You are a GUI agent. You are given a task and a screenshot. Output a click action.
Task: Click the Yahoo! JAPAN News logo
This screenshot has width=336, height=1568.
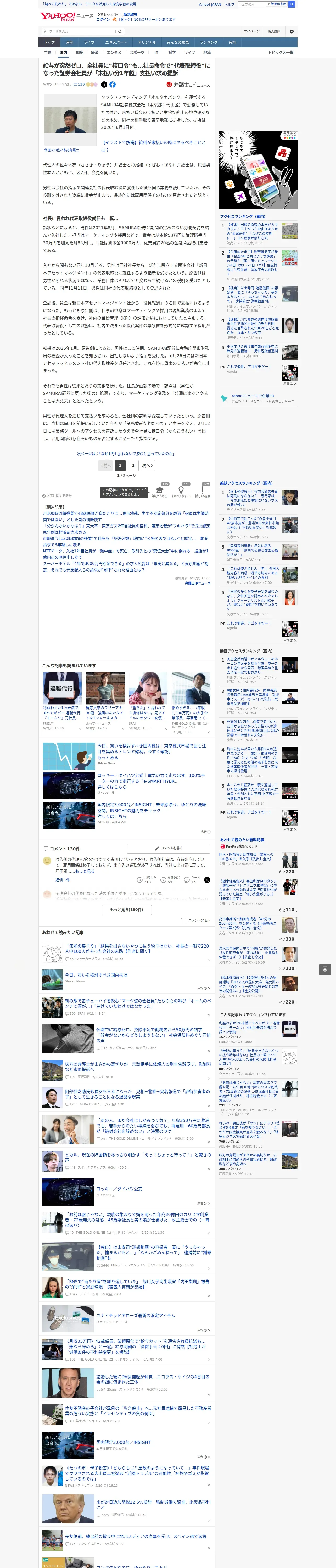point(66,16)
